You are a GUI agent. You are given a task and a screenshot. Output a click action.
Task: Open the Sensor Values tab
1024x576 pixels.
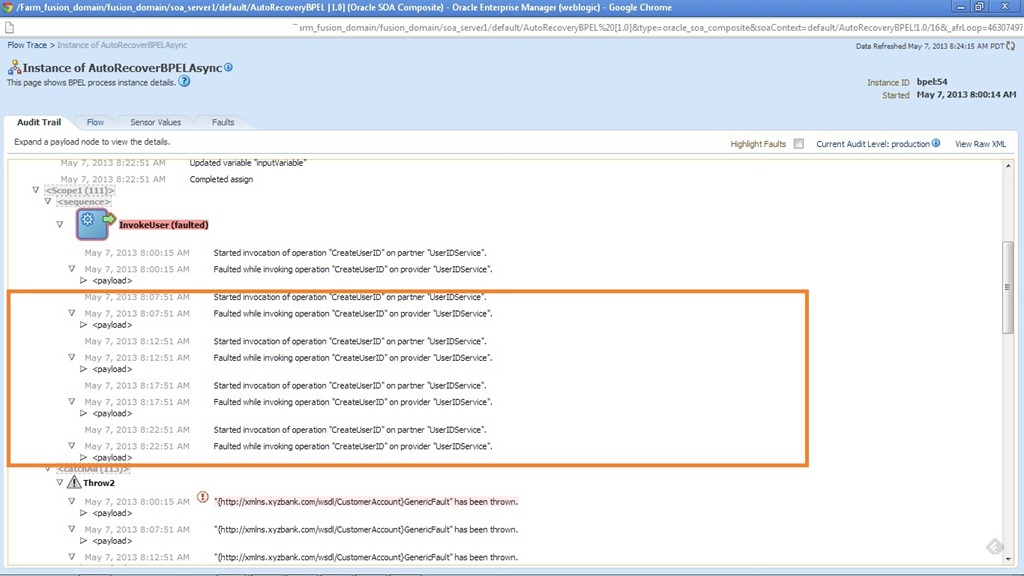click(155, 122)
